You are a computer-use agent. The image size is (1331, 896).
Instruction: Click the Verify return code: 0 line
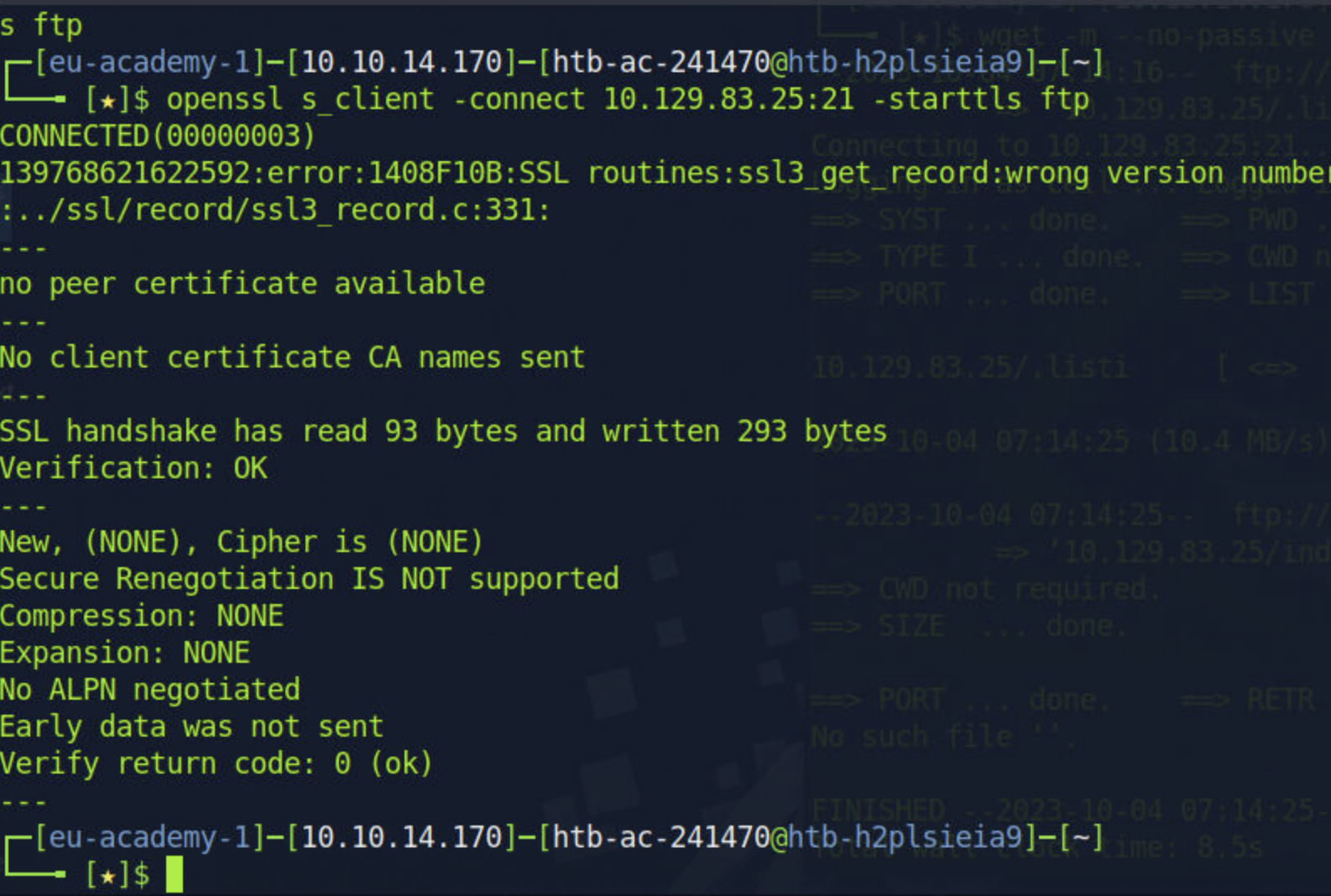coord(217,763)
